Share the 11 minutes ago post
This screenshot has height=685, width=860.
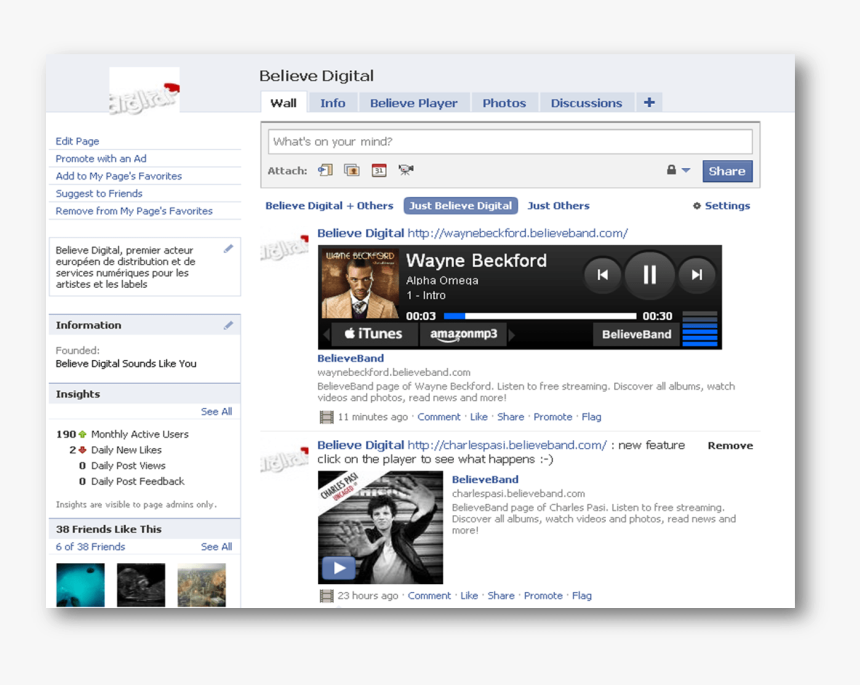coord(511,417)
